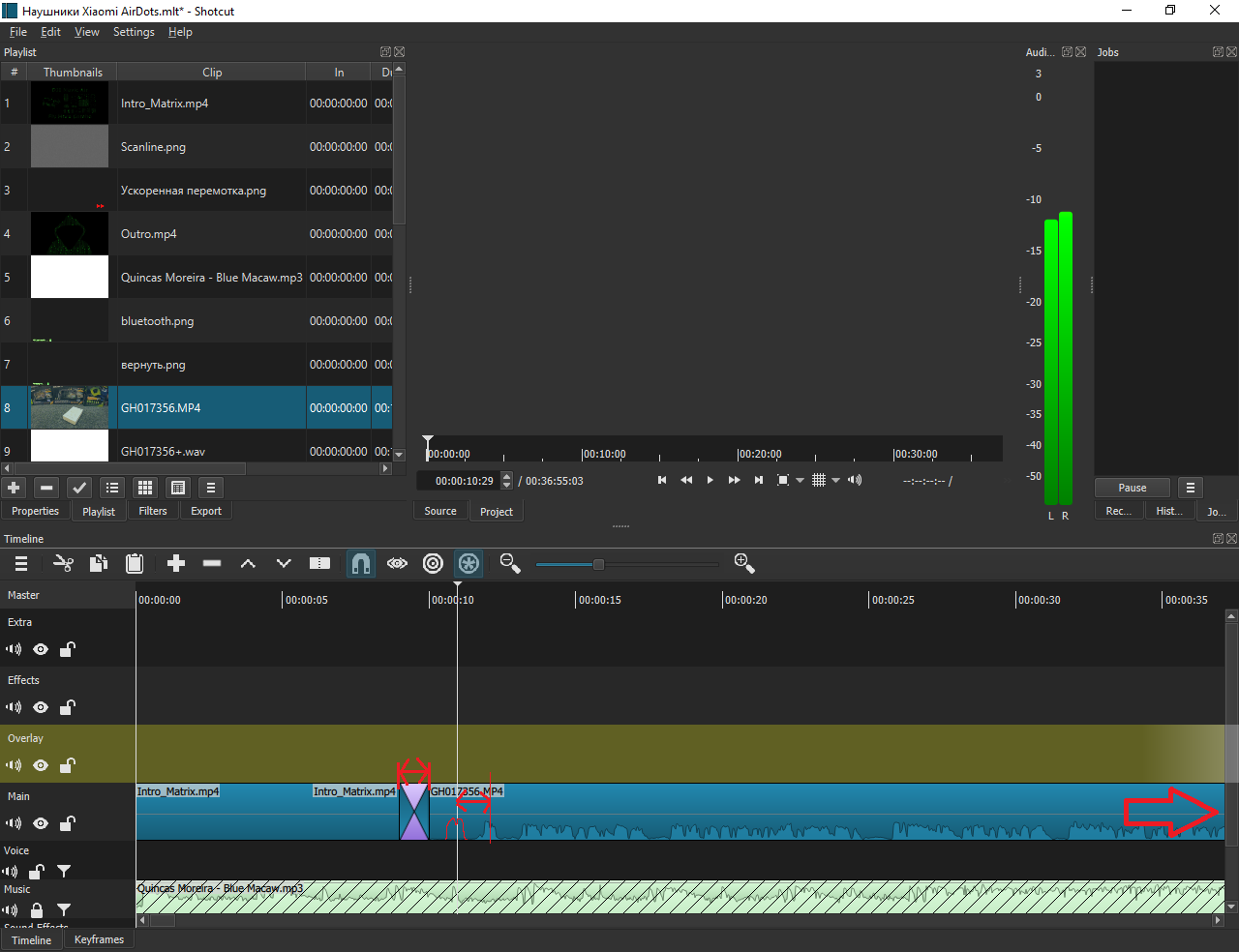Image resolution: width=1239 pixels, height=952 pixels.
Task: Pause the audio peak meter with Pause button
Action: tap(1132, 487)
